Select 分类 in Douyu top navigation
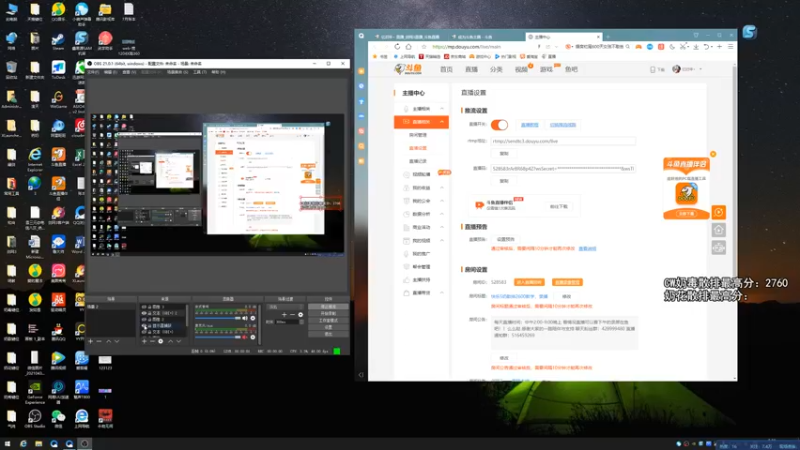 pyautogui.click(x=496, y=69)
